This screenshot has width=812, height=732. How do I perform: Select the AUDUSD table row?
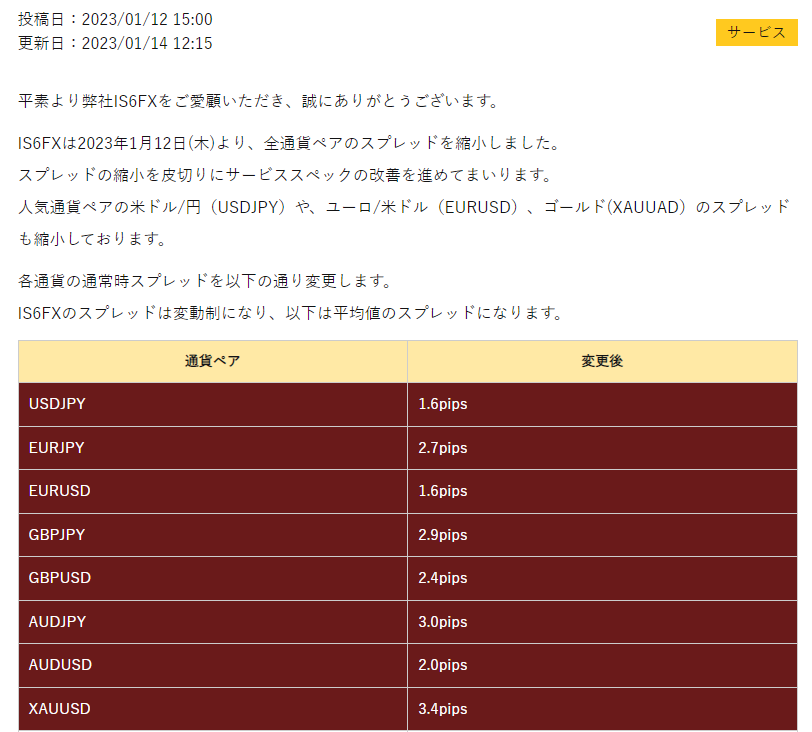pyautogui.click(x=212, y=665)
